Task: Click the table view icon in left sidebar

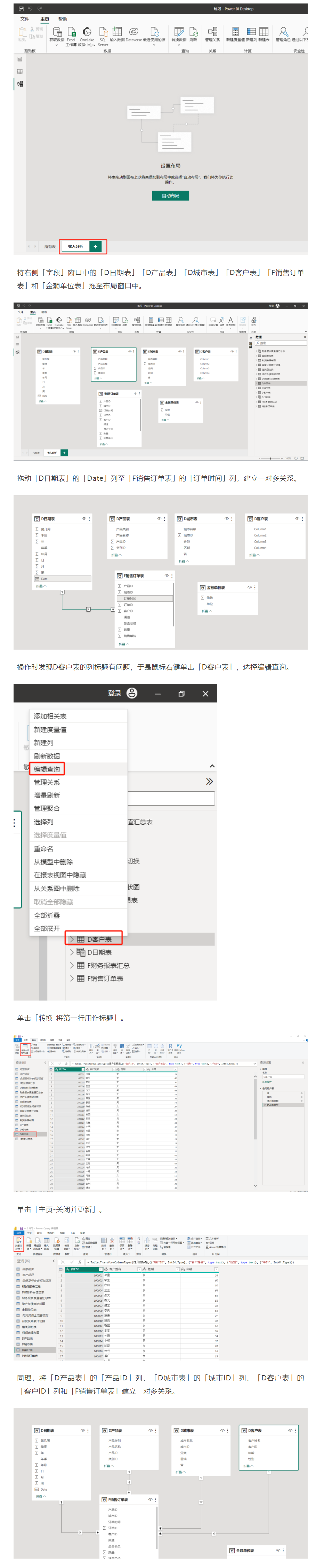Action: [19, 71]
